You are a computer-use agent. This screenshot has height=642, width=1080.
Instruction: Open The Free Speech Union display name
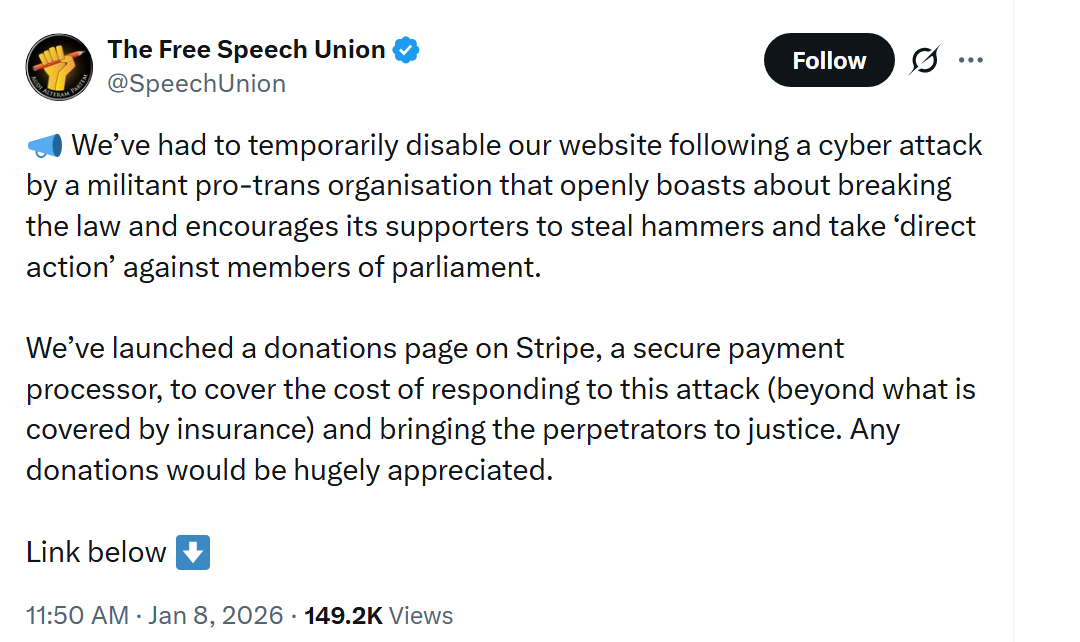[246, 50]
